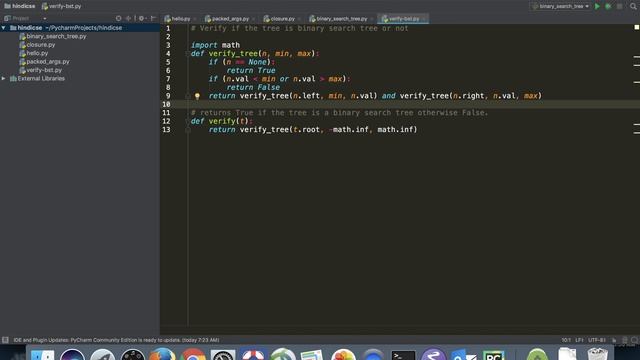Open Finder from the Dock
This screenshot has width=640, height=360.
click(x=42, y=354)
